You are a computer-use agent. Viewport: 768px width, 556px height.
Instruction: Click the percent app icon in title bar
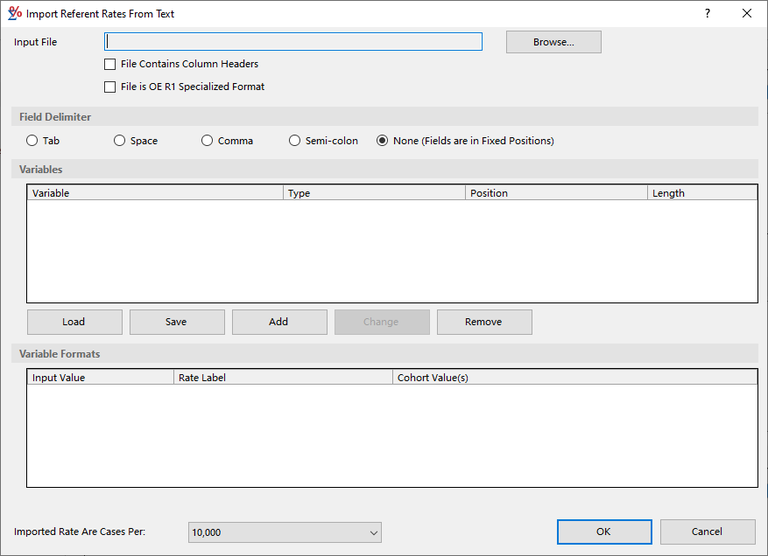tap(14, 13)
